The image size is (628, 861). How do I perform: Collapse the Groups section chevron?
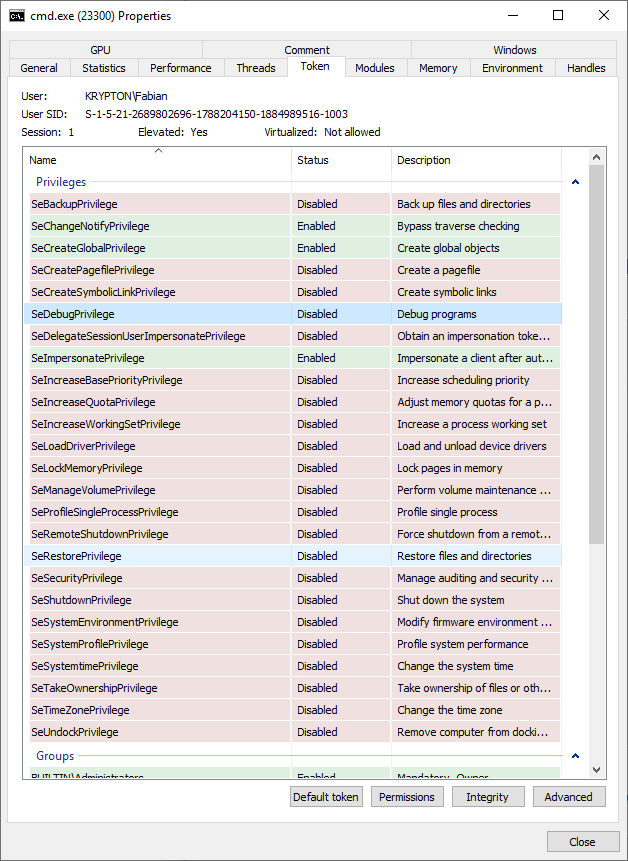[575, 756]
